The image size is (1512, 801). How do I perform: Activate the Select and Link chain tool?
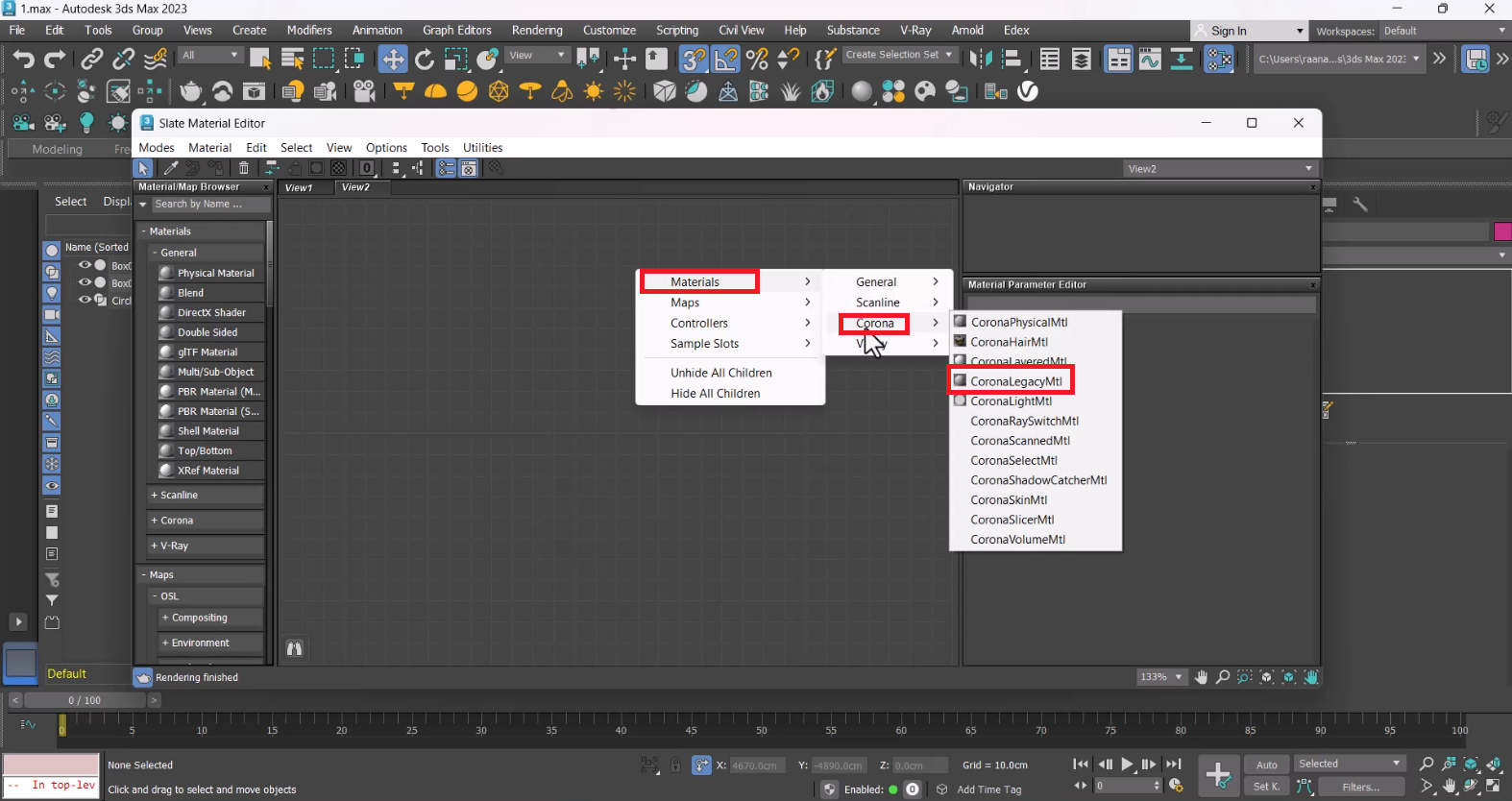click(x=91, y=60)
